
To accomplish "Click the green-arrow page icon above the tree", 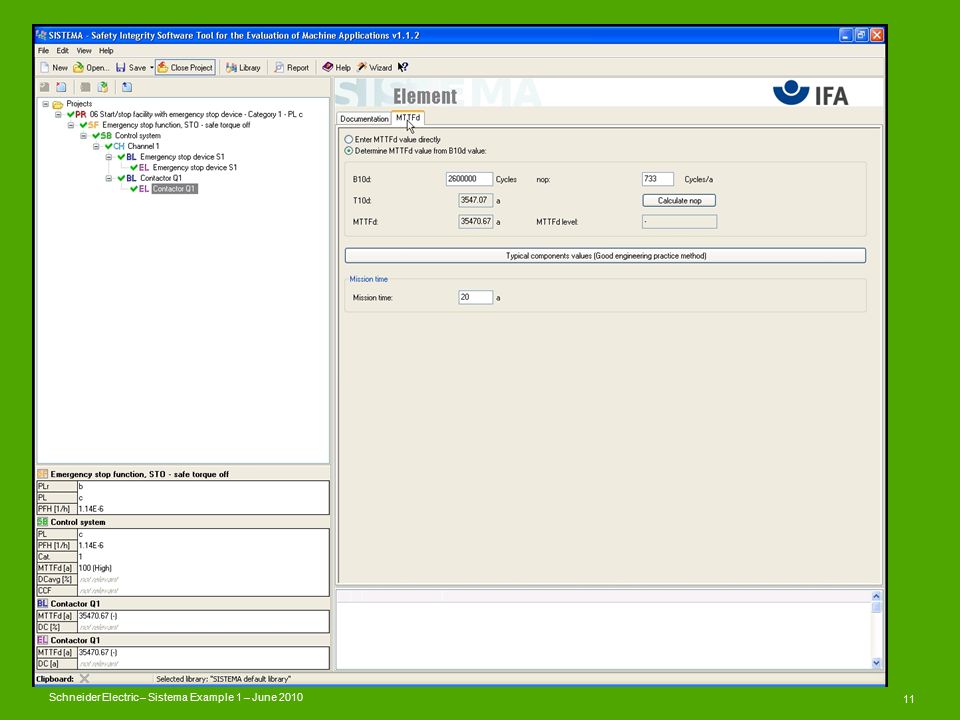I will coord(102,87).
